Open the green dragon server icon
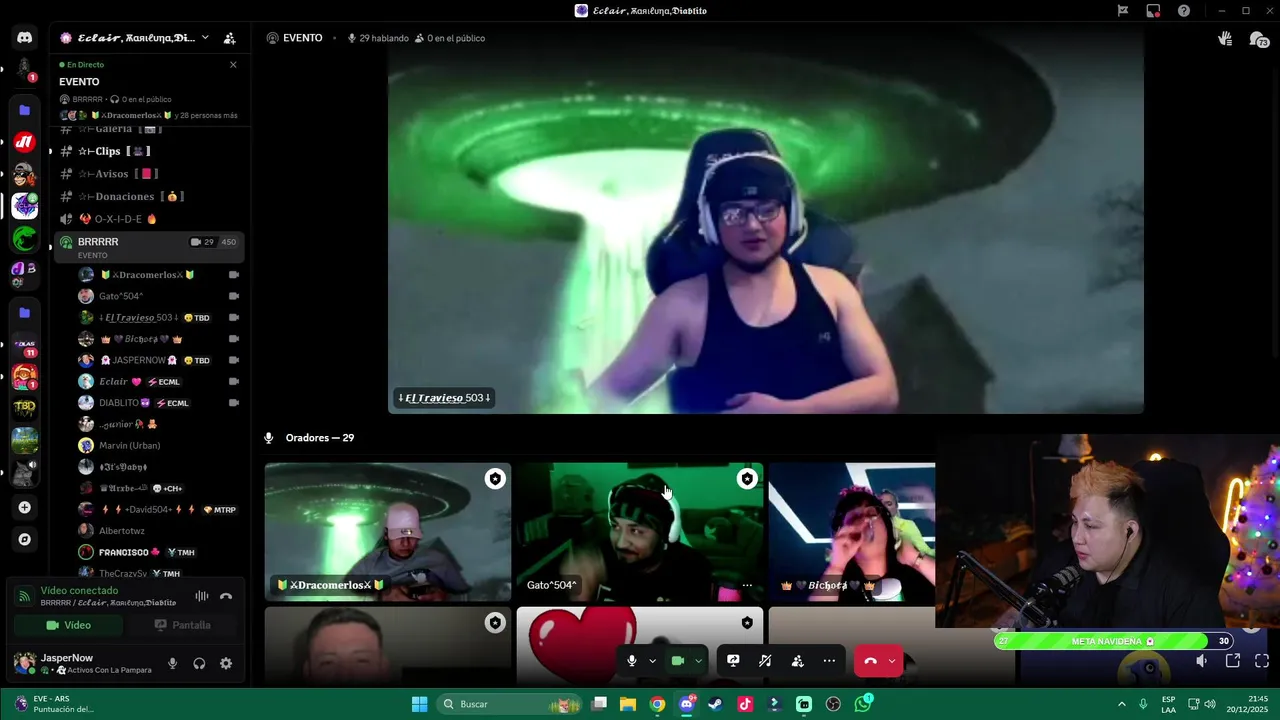 (25, 238)
